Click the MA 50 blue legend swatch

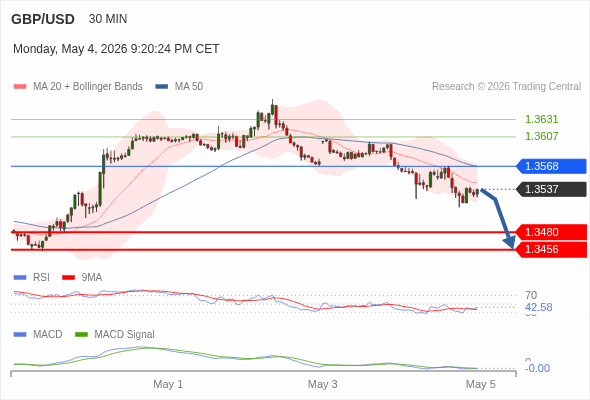(162, 87)
